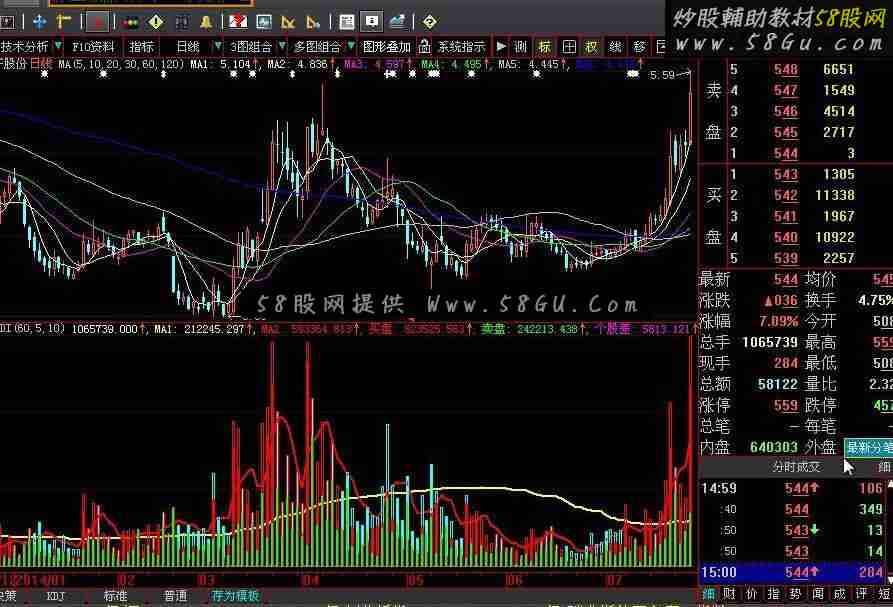Image resolution: width=893 pixels, height=607 pixels.
Task: Click the yellow diamond exclamation warning icon
Action: click(155, 22)
